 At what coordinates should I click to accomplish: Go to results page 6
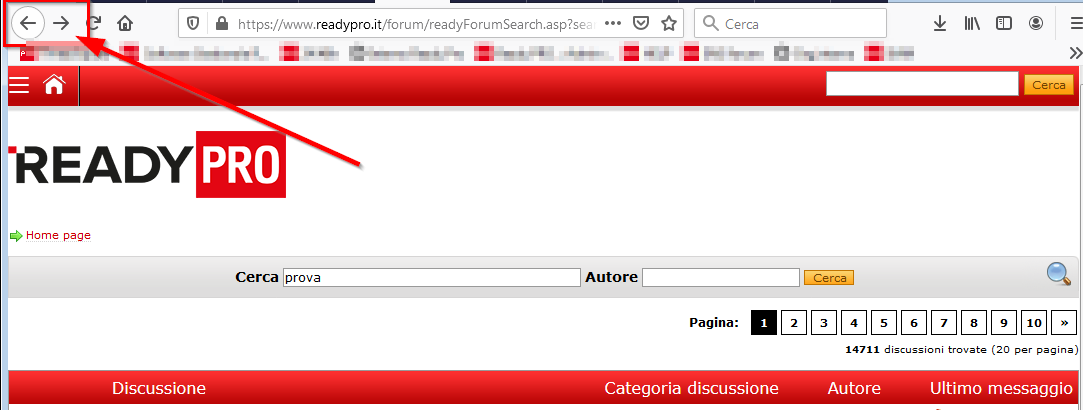[914, 322]
